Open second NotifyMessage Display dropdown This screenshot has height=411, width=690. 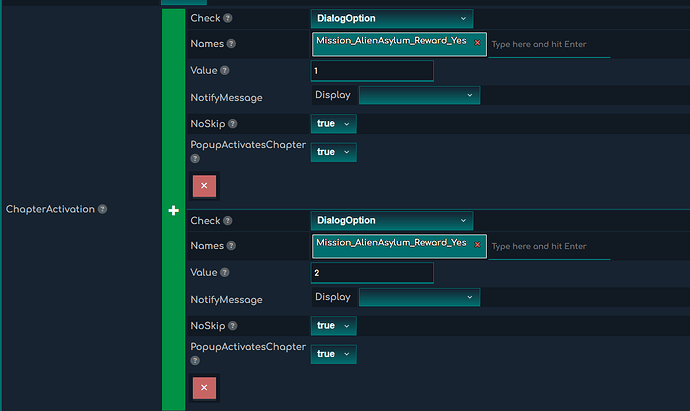[419, 297]
